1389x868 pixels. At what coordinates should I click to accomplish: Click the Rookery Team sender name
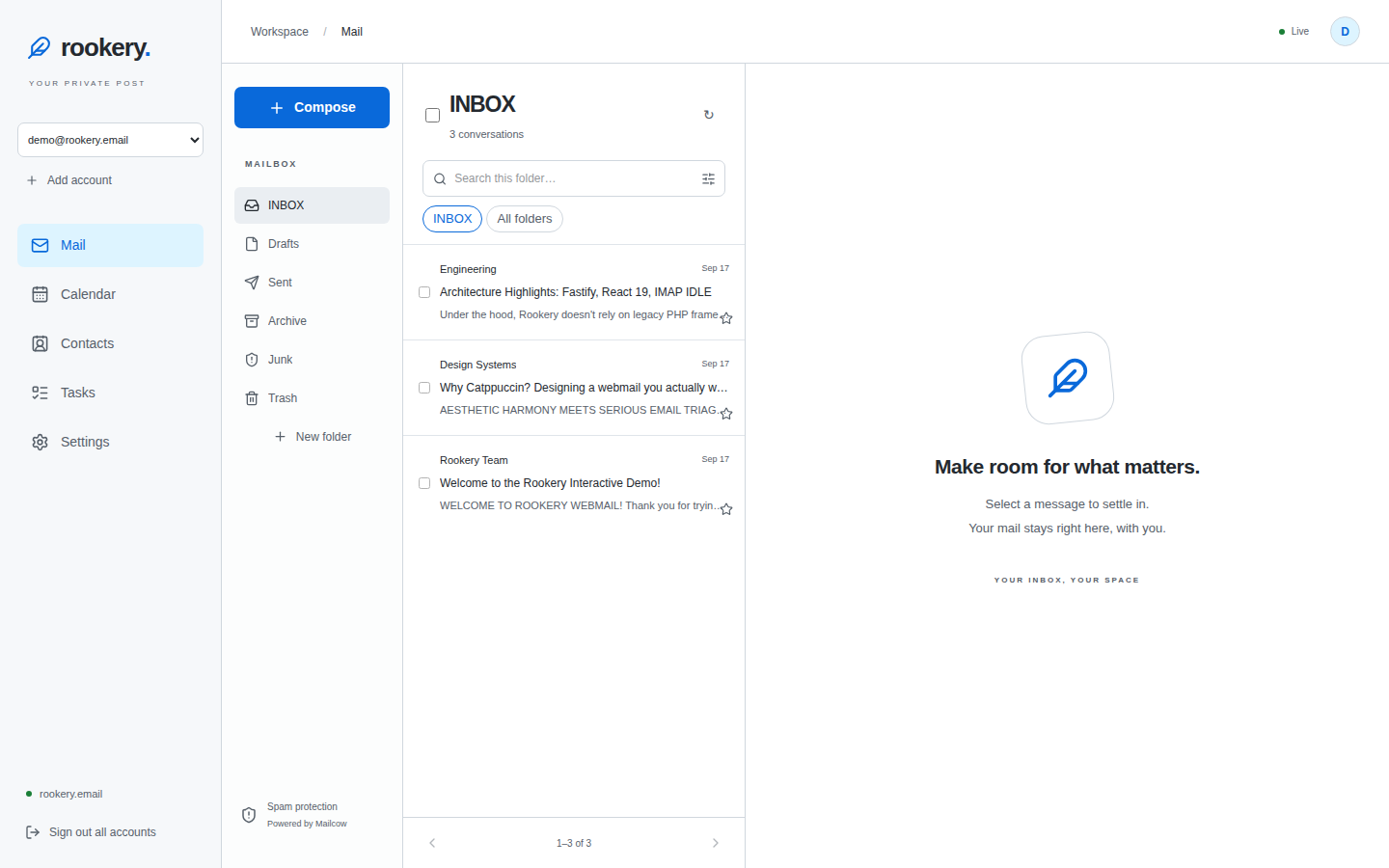point(474,460)
